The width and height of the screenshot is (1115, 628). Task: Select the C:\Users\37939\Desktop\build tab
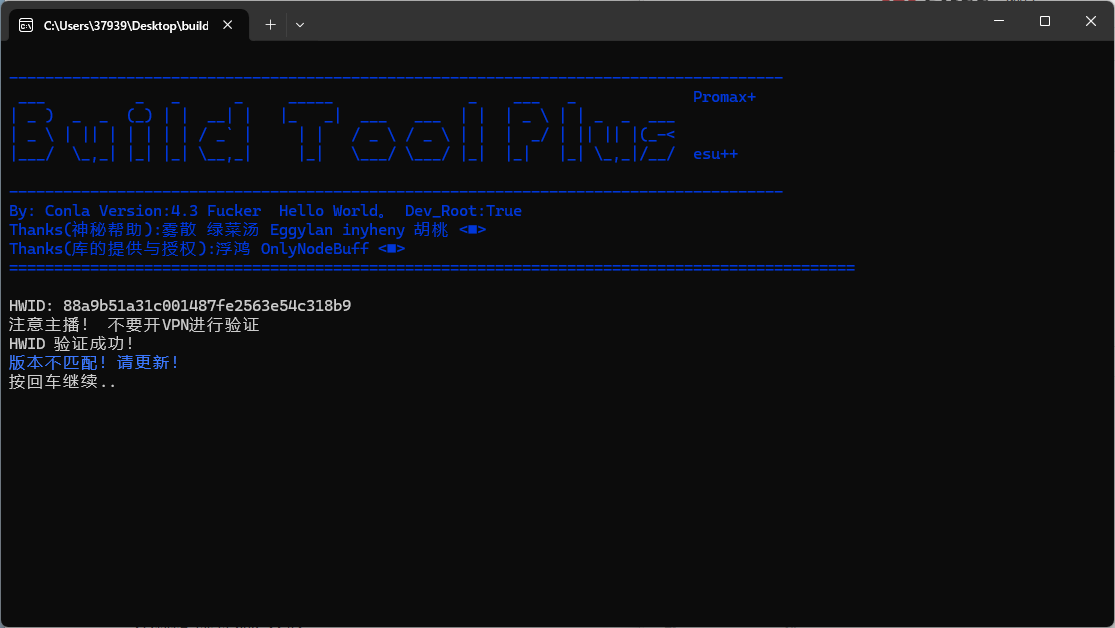pyautogui.click(x=125, y=25)
